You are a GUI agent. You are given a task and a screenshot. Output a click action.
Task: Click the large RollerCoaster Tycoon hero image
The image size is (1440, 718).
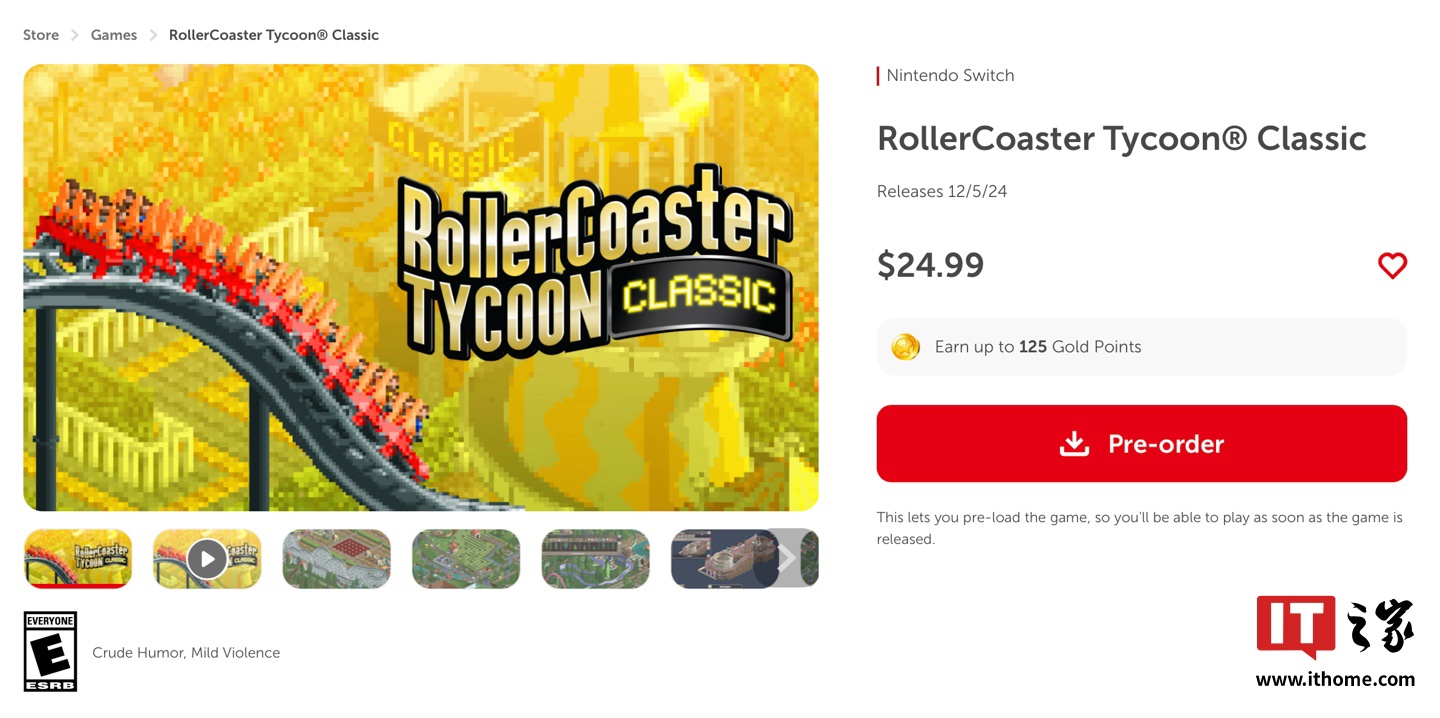pos(420,288)
